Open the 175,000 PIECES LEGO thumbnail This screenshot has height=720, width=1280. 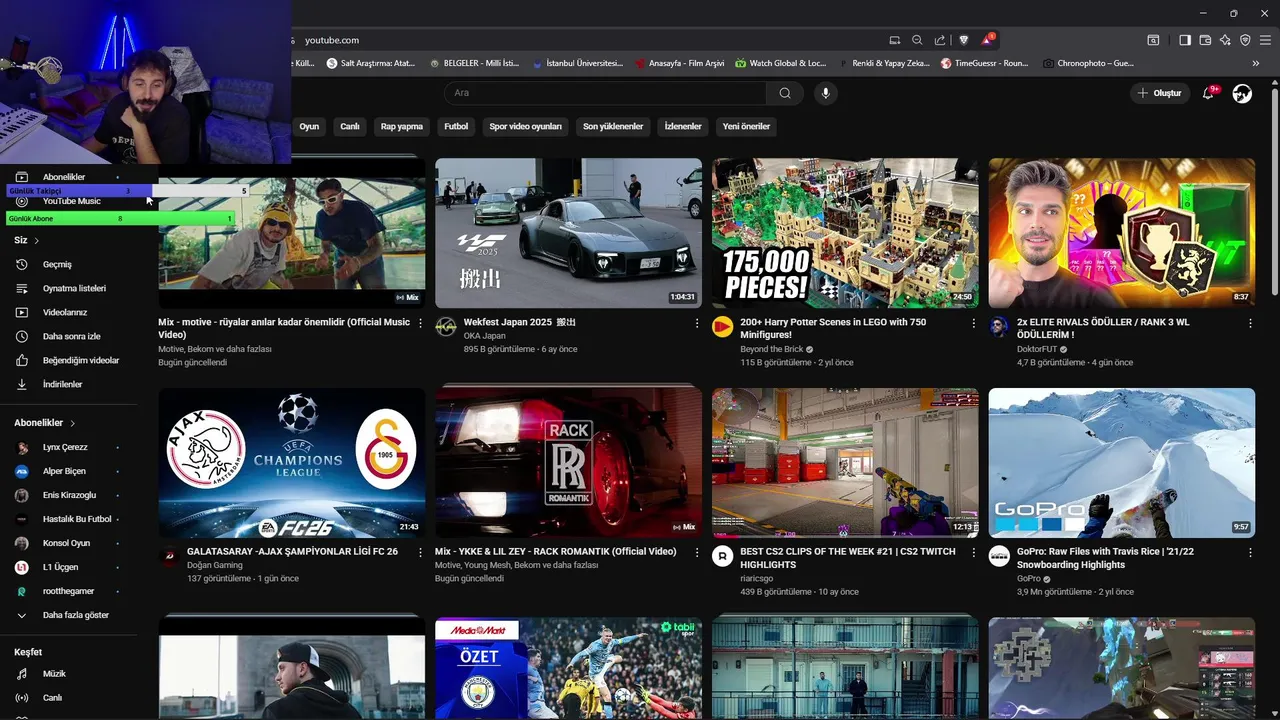point(845,233)
